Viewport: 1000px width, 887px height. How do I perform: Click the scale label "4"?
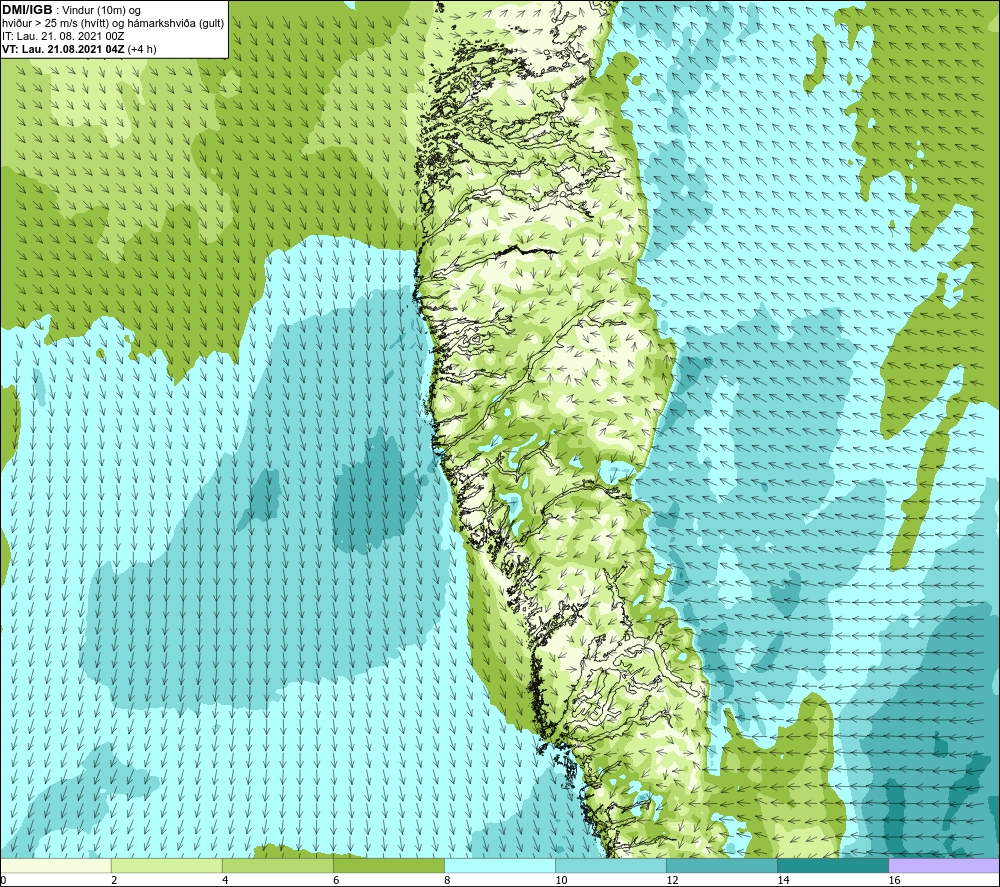point(225,881)
